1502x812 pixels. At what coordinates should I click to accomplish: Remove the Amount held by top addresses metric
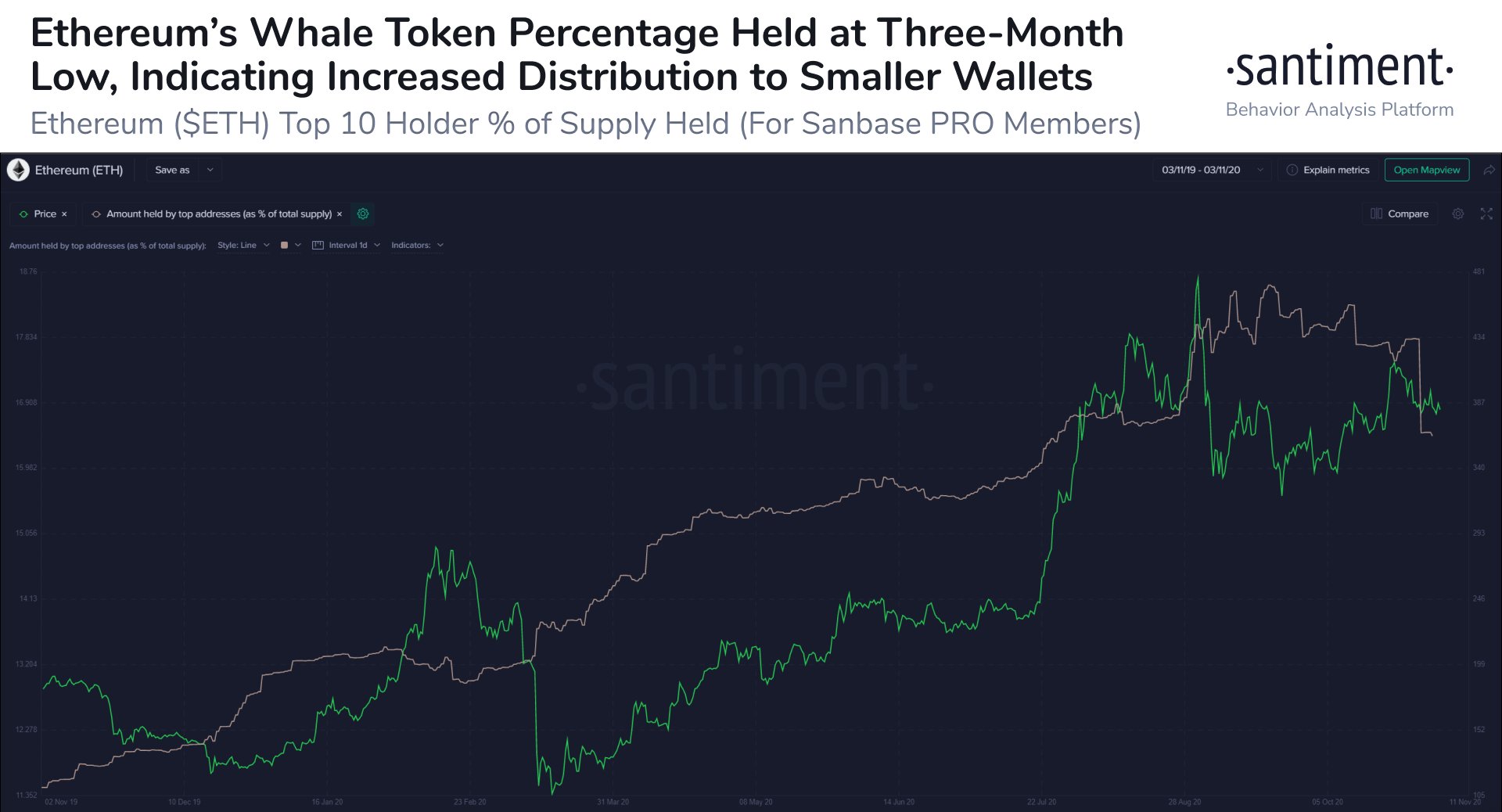click(x=340, y=214)
